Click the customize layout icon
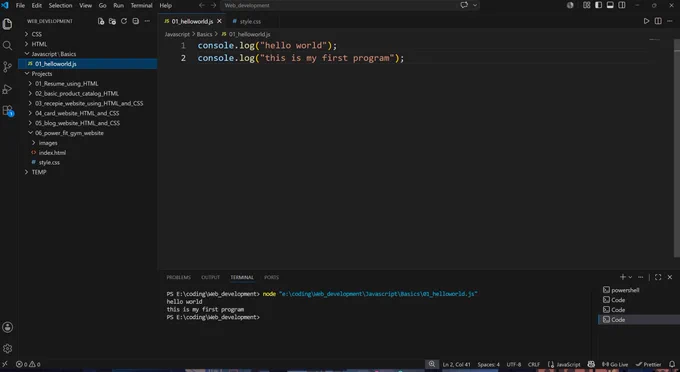This screenshot has height=372, width=680. 586,5
